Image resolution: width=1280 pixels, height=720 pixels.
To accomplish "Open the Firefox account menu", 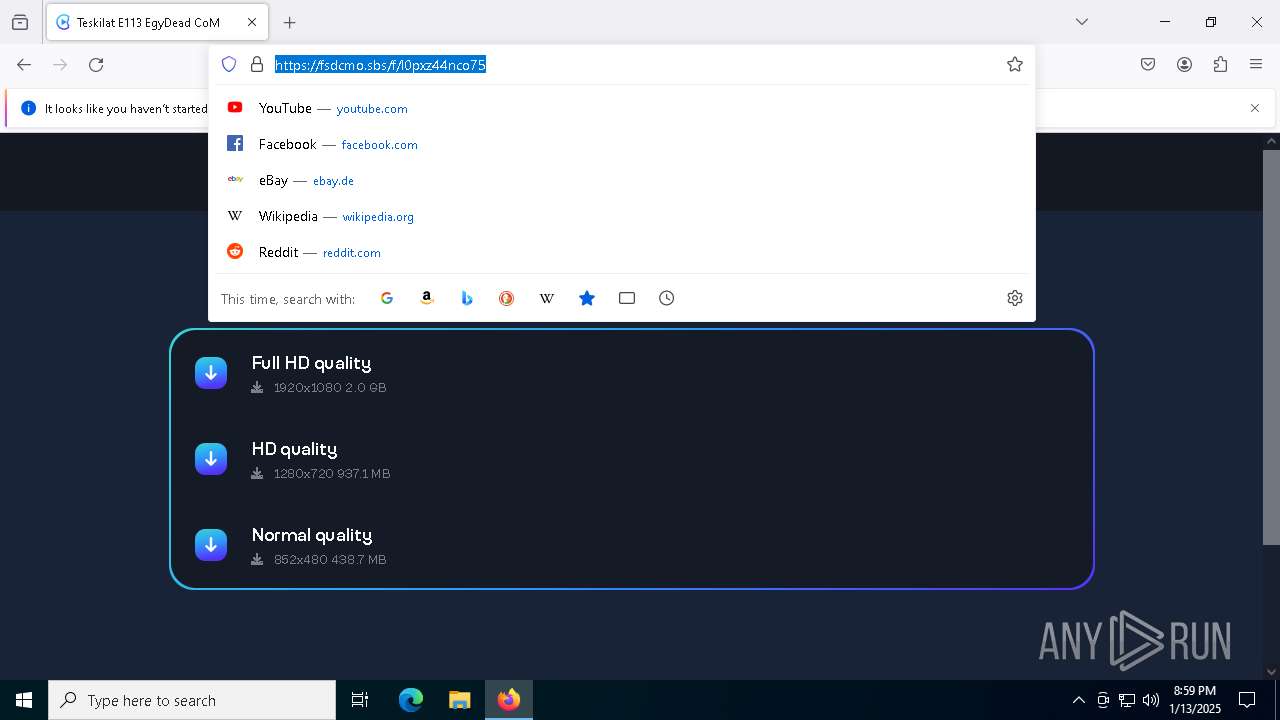I will coord(1184,65).
